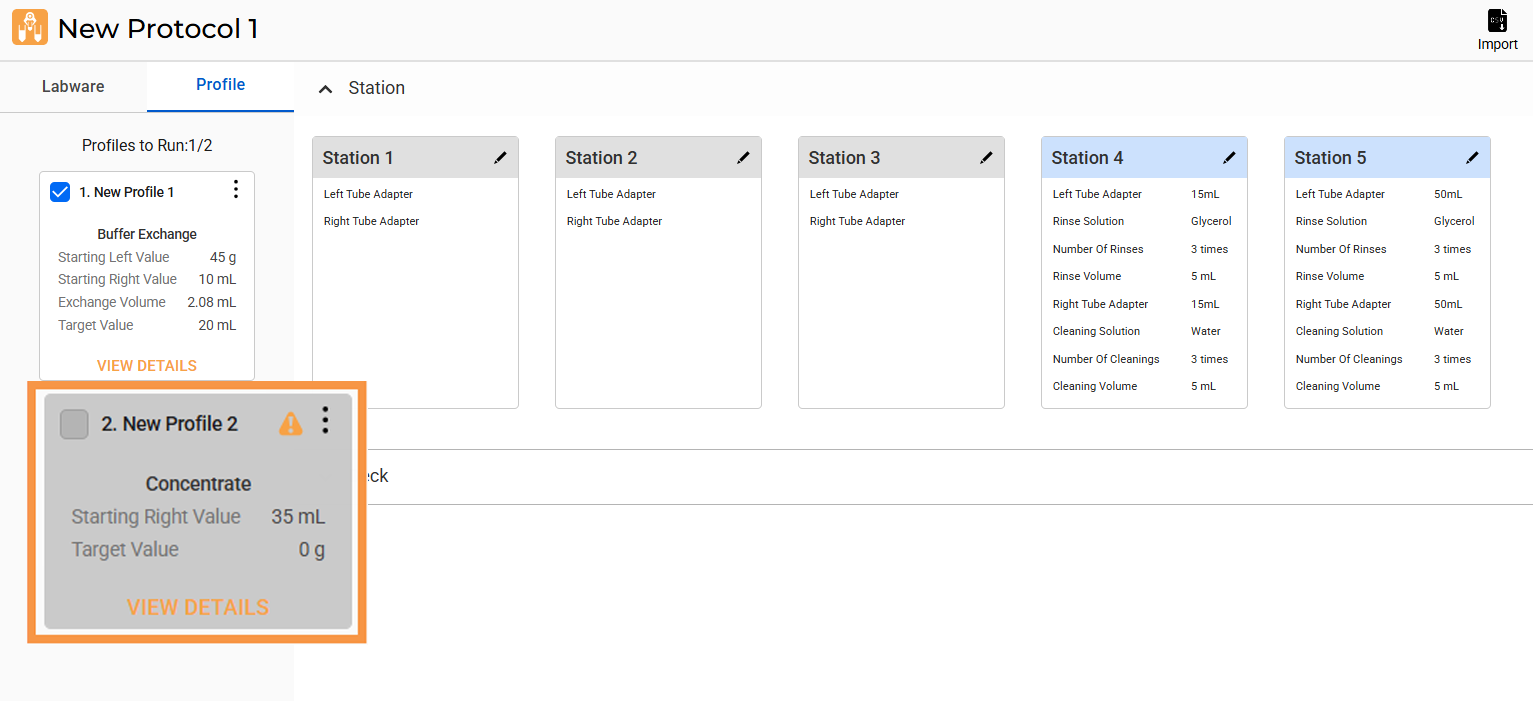Select the Profile tab
1533x701 pixels.
coord(220,85)
